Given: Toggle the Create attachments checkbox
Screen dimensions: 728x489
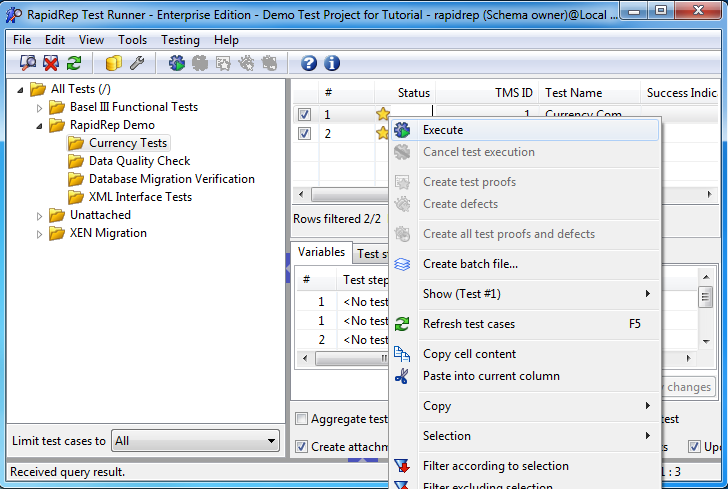Looking at the screenshot, I should pos(301,447).
